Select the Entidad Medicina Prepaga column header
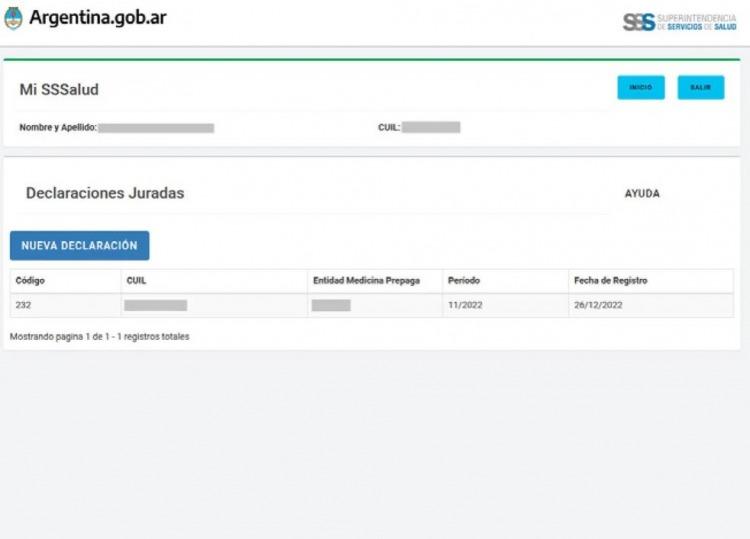This screenshot has height=539, width=750. (366, 281)
